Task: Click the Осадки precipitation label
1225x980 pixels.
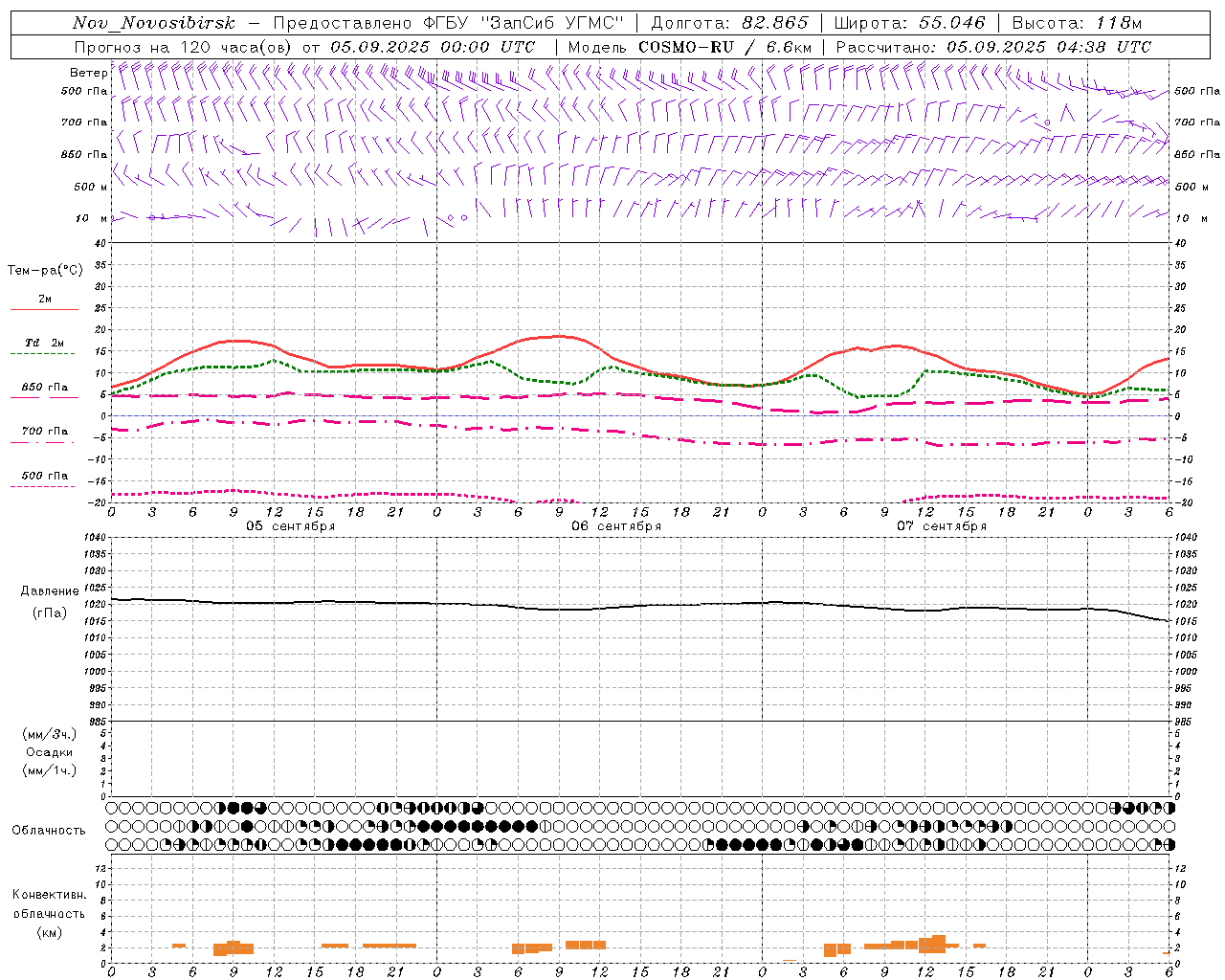Action: [50, 752]
